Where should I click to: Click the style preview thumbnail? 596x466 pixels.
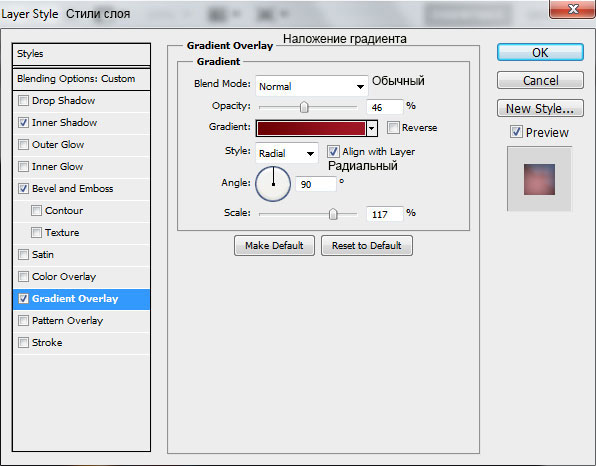click(539, 179)
